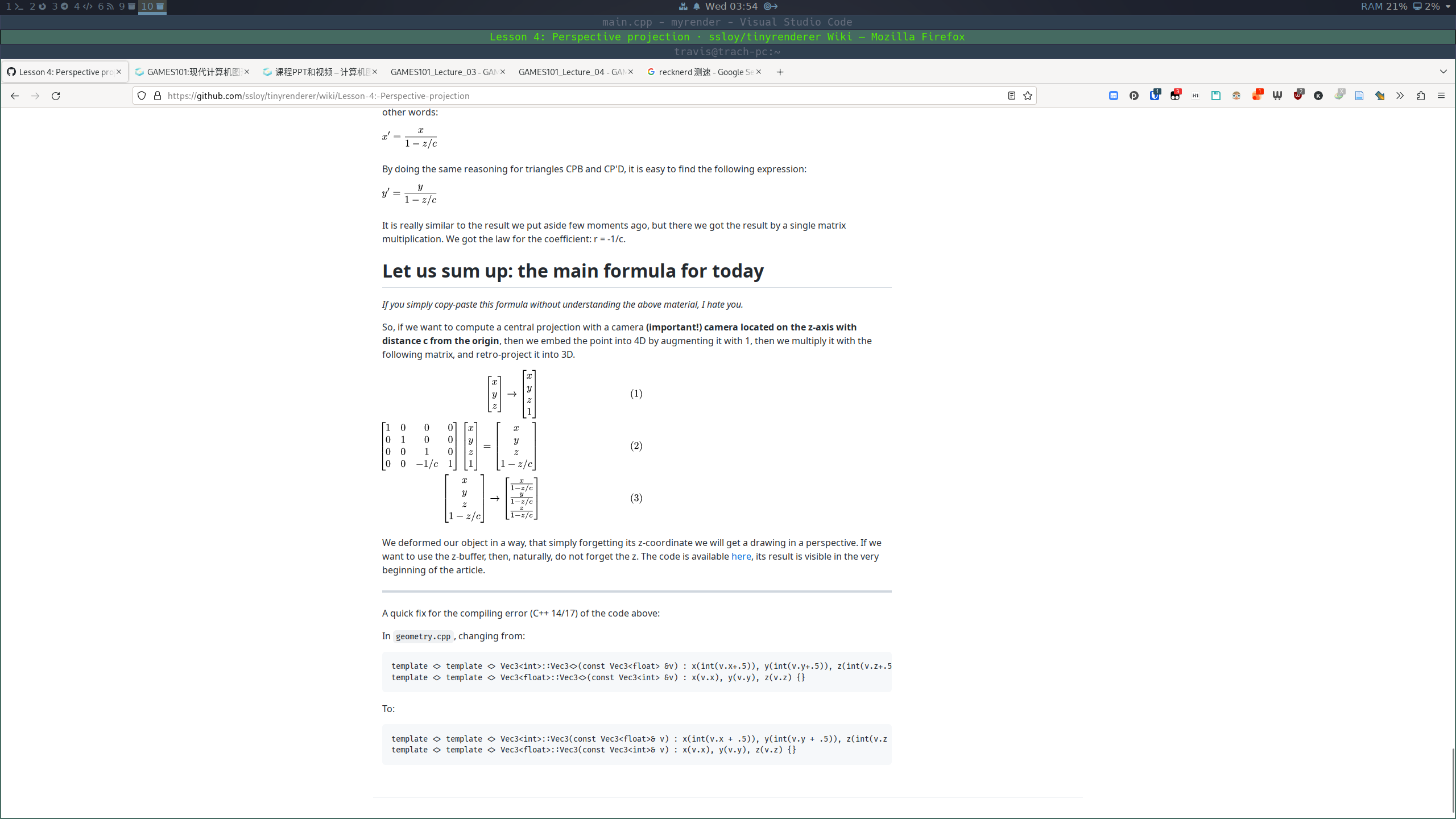Screen dimensions: 1456x819
Task: Open the blue document page extension
Action: (1359, 96)
